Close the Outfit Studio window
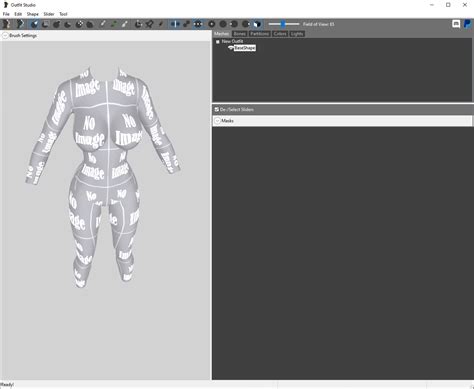 point(465,5)
